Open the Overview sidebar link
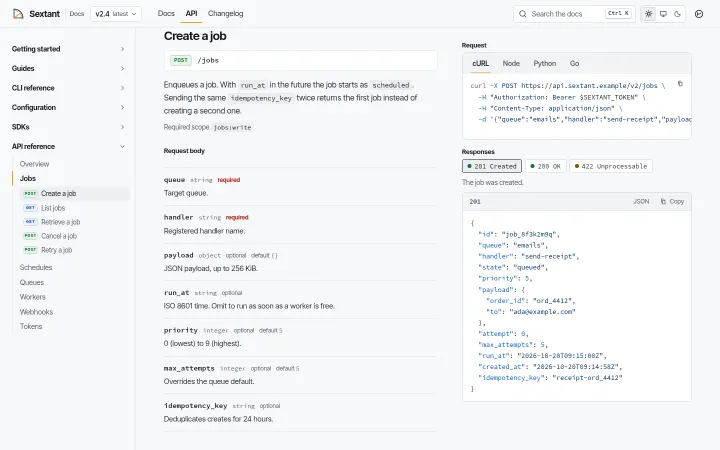 (34, 164)
